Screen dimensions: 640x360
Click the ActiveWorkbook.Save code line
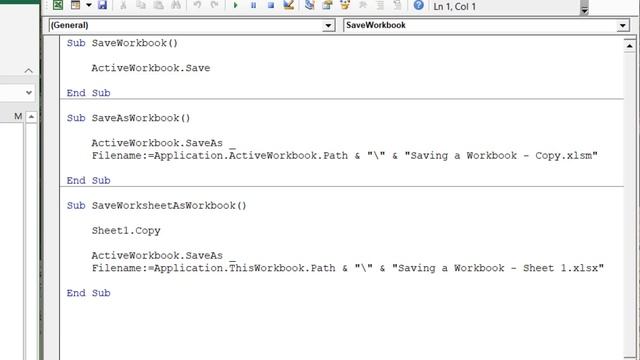[151, 68]
